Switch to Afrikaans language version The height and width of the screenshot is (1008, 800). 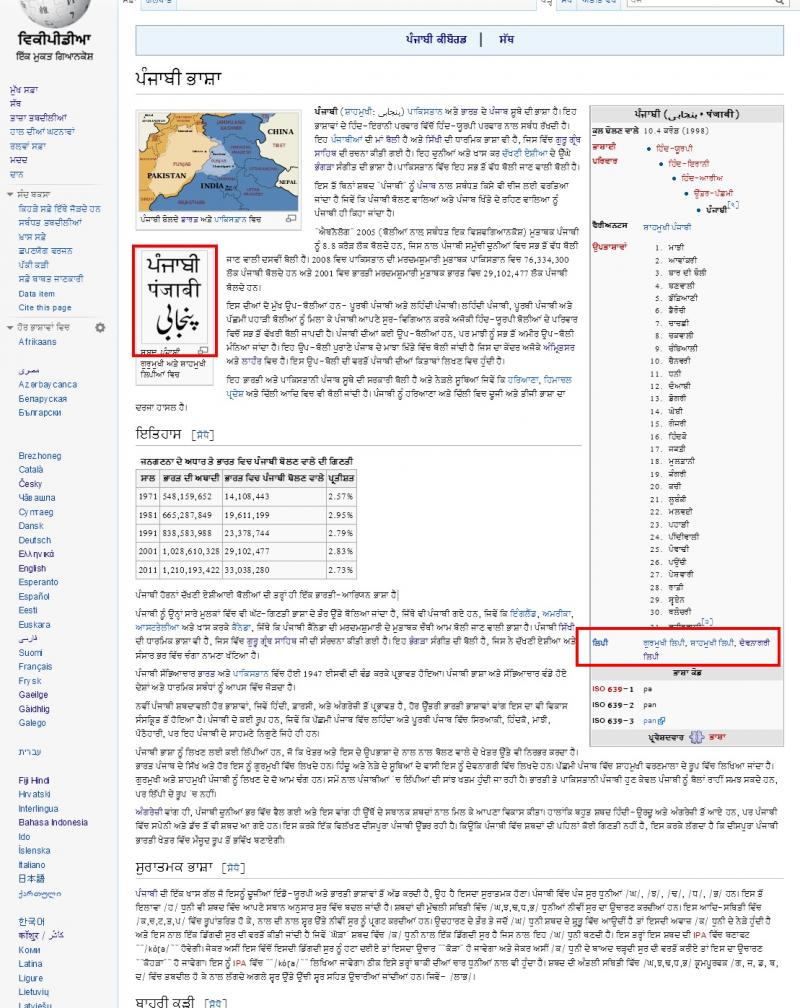[x=37, y=342]
